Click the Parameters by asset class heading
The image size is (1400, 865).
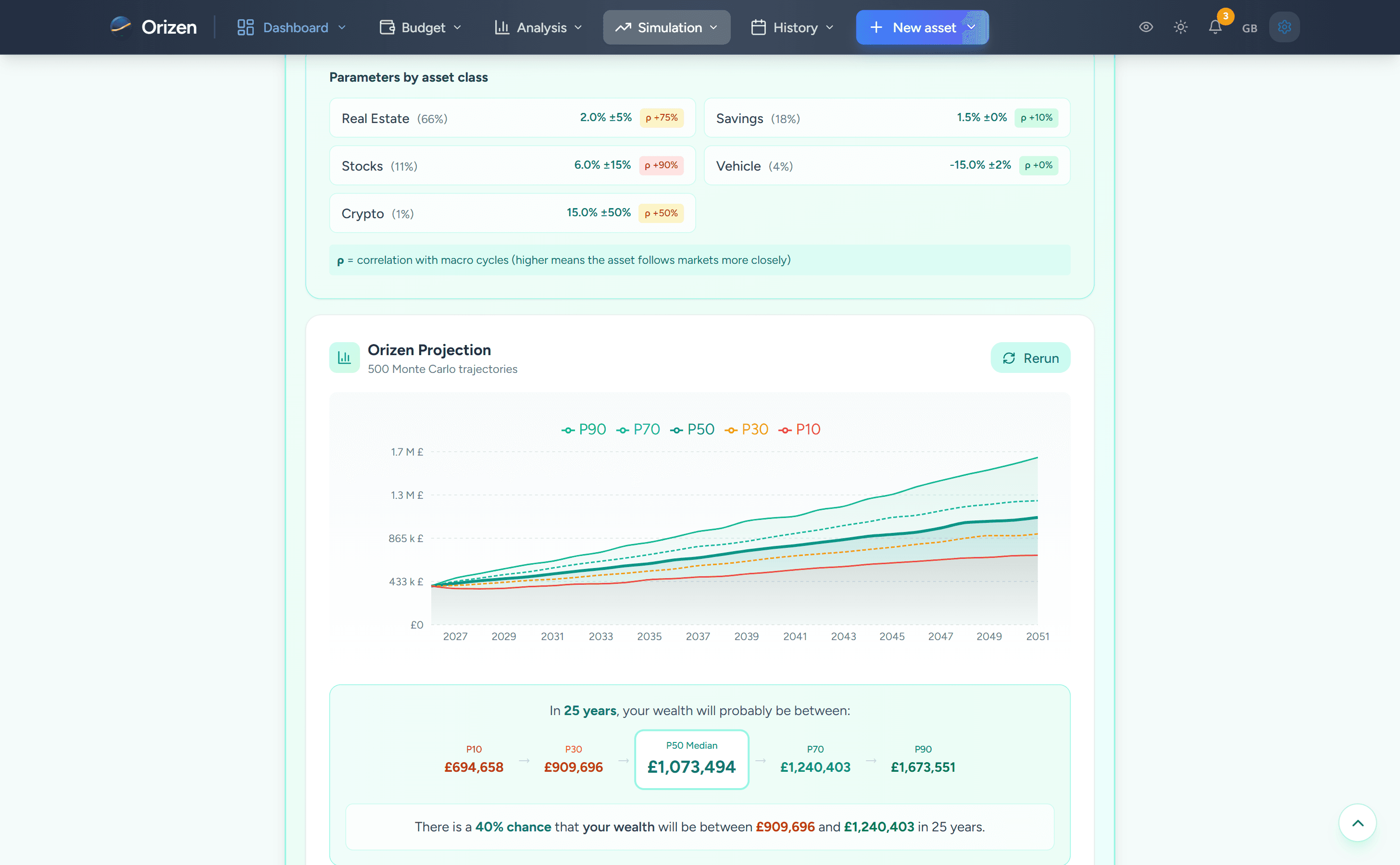(409, 77)
